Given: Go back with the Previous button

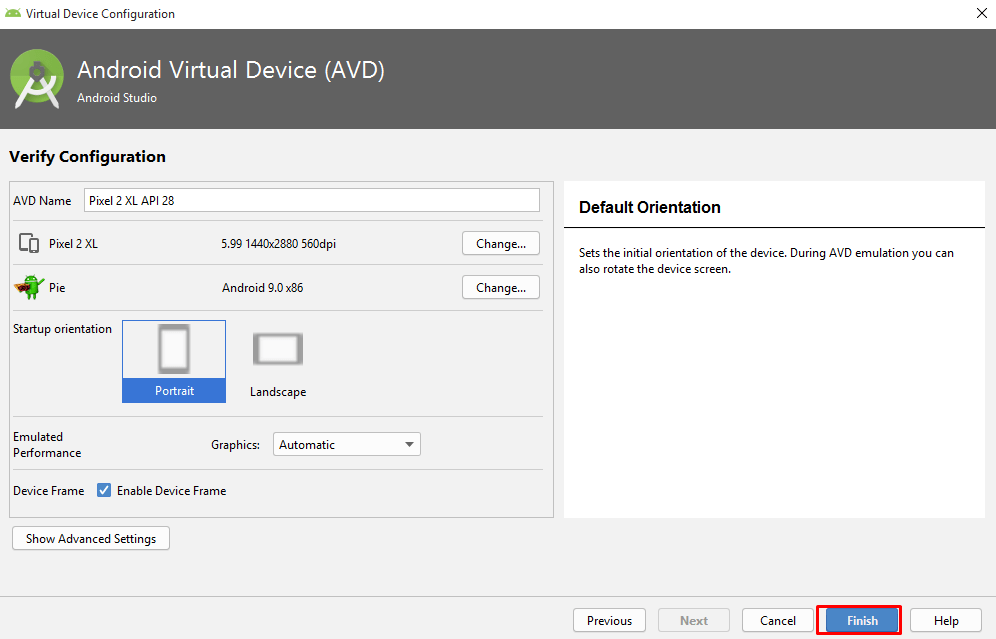Looking at the screenshot, I should tap(609, 620).
